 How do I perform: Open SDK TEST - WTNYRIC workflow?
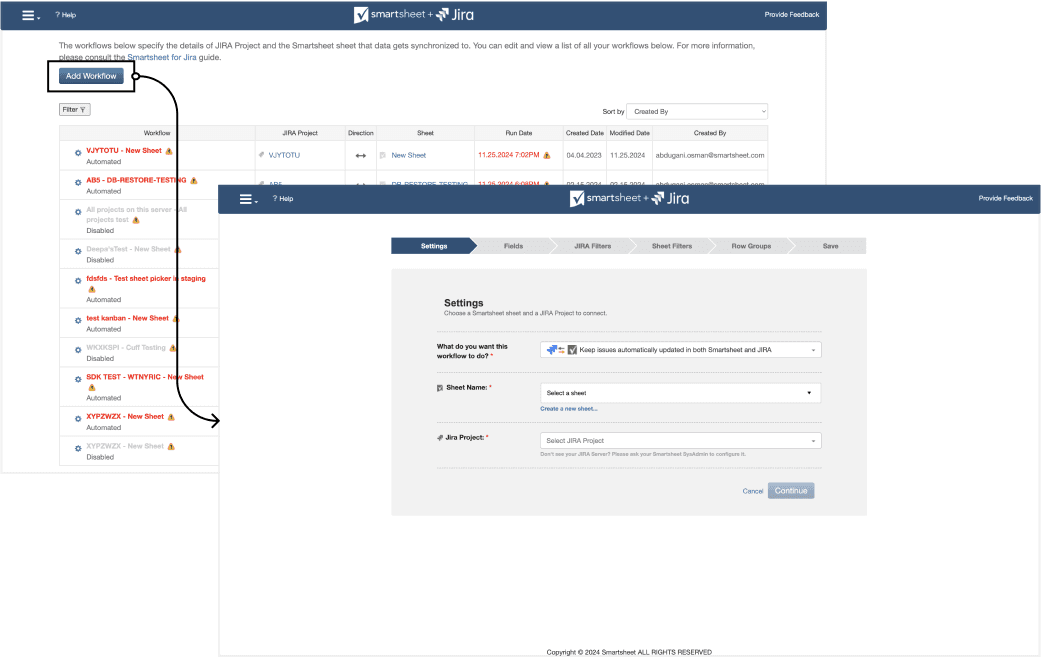pos(145,377)
